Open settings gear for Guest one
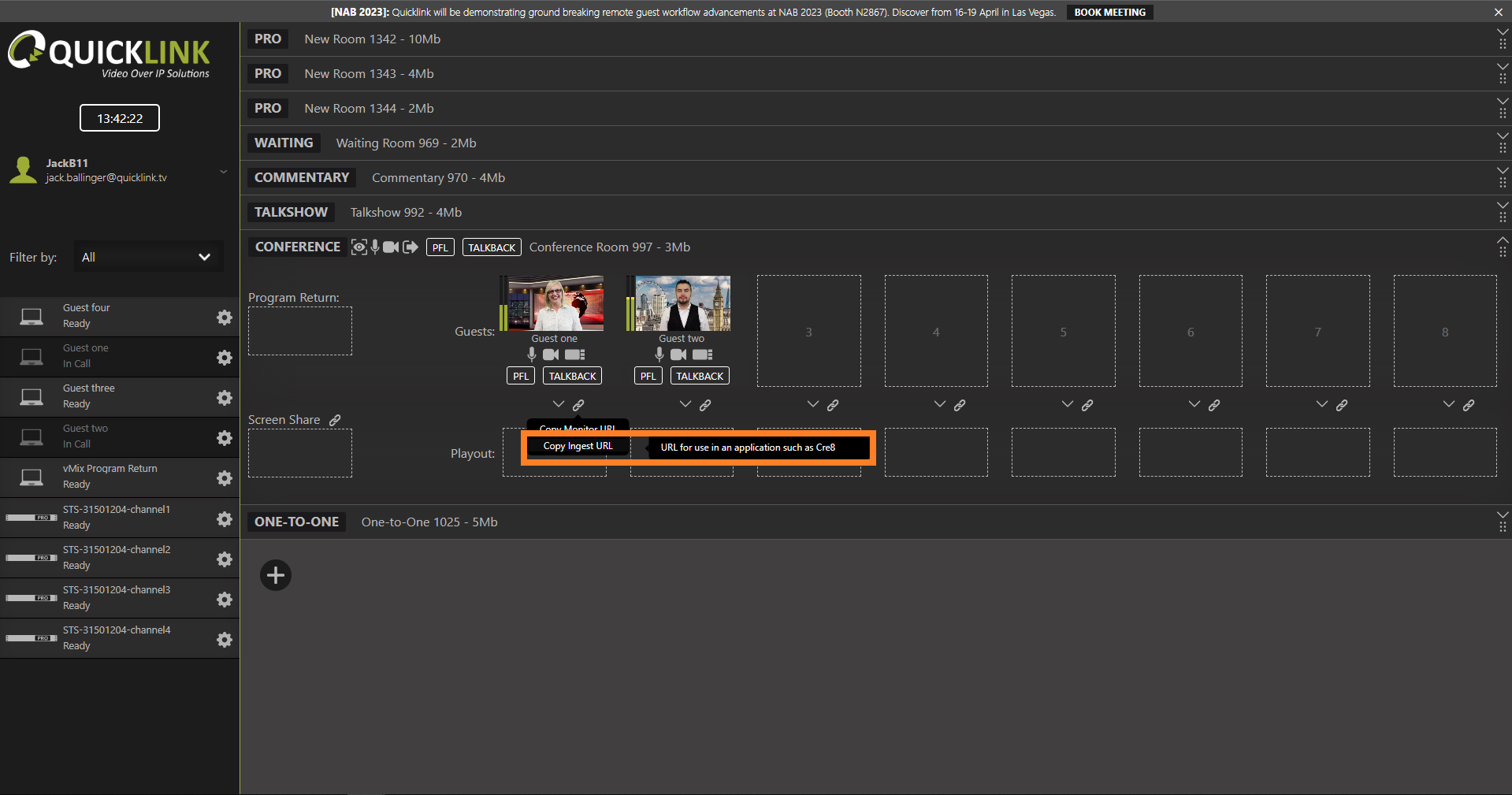This screenshot has height=795, width=1512. pos(225,357)
